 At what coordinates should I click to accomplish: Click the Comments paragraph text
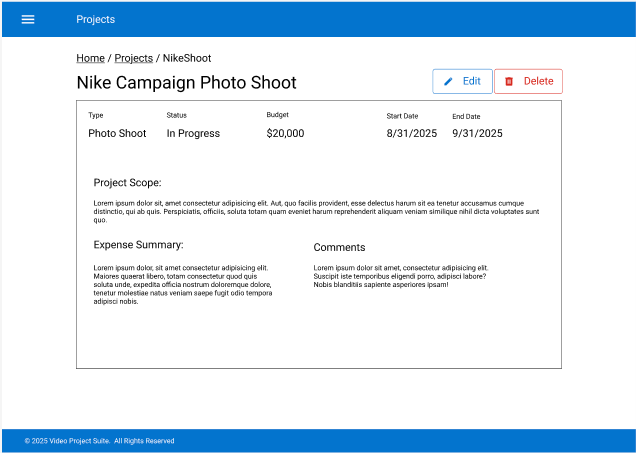tap(401, 276)
